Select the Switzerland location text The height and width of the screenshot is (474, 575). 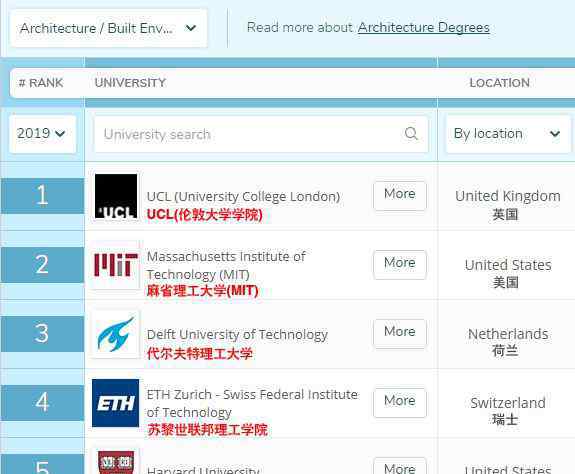click(x=508, y=403)
